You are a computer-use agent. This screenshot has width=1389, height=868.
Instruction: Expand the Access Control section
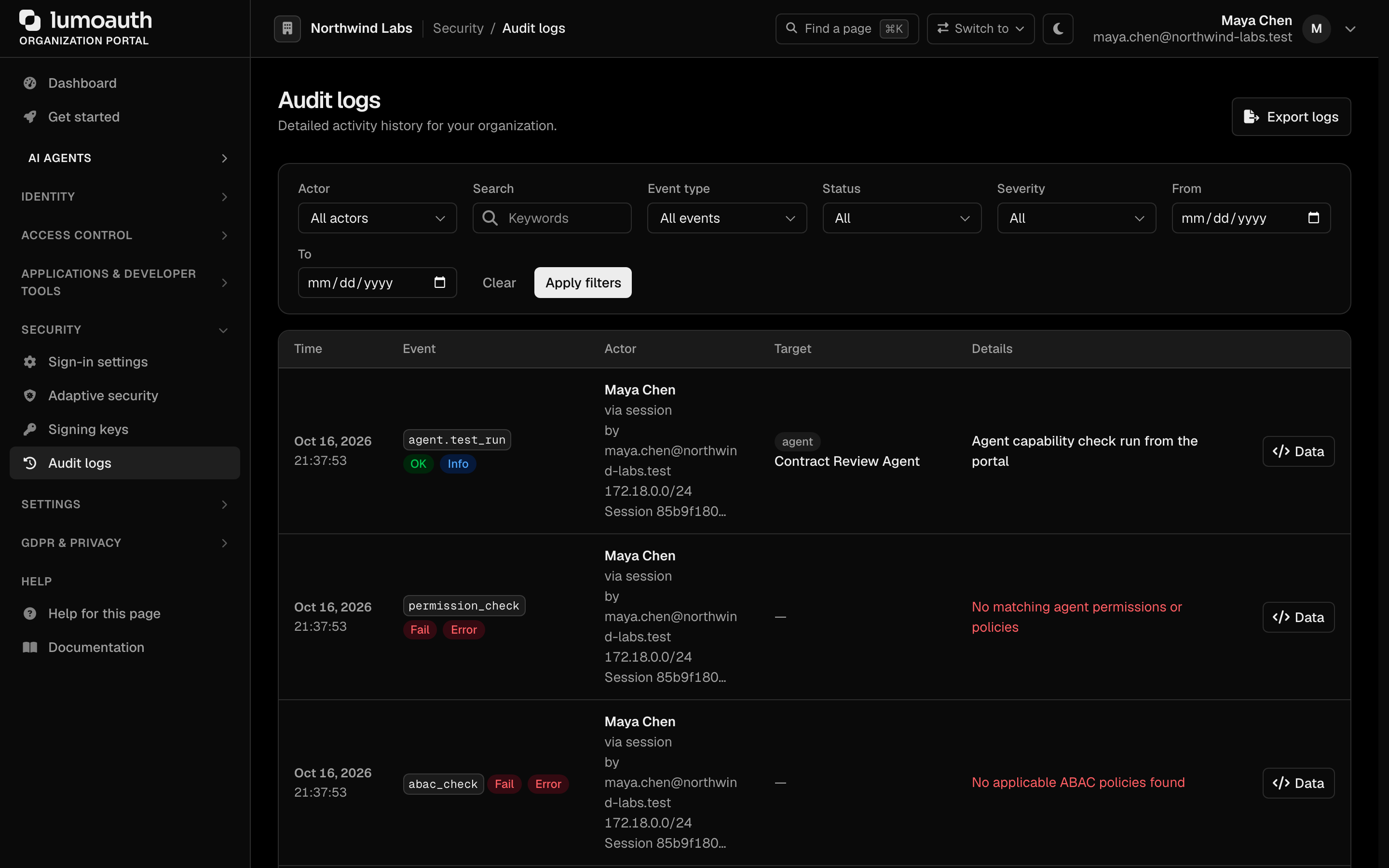click(124, 235)
